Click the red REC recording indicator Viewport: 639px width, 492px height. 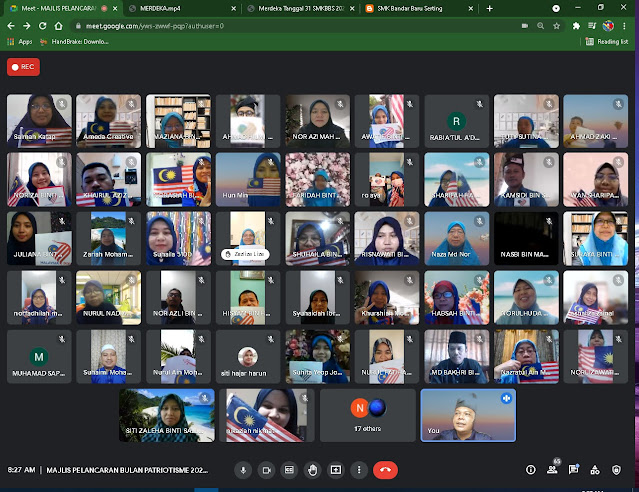[23, 67]
